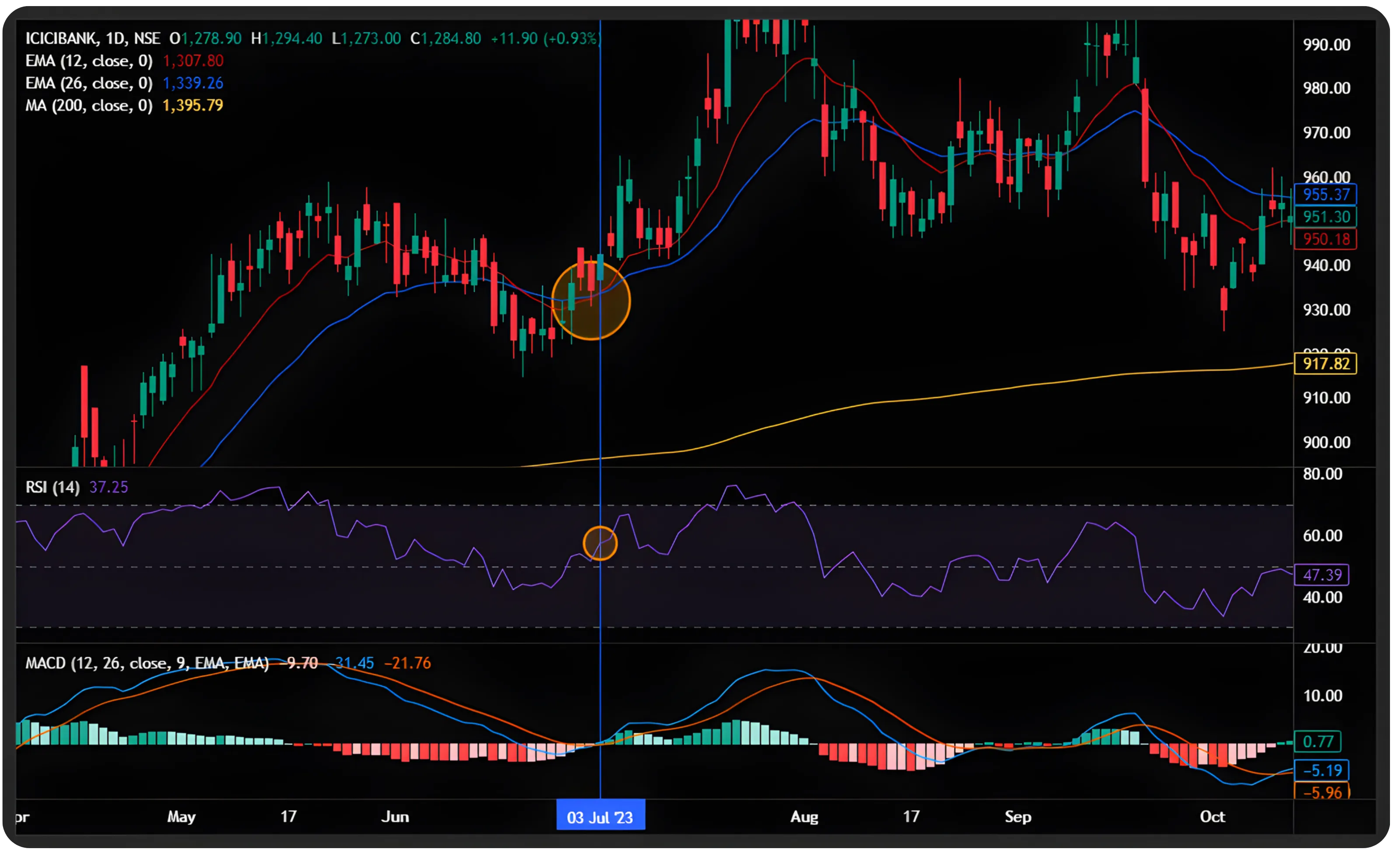Click the RSI (14) indicator label
This screenshot has height=856, width=1400.
point(52,487)
